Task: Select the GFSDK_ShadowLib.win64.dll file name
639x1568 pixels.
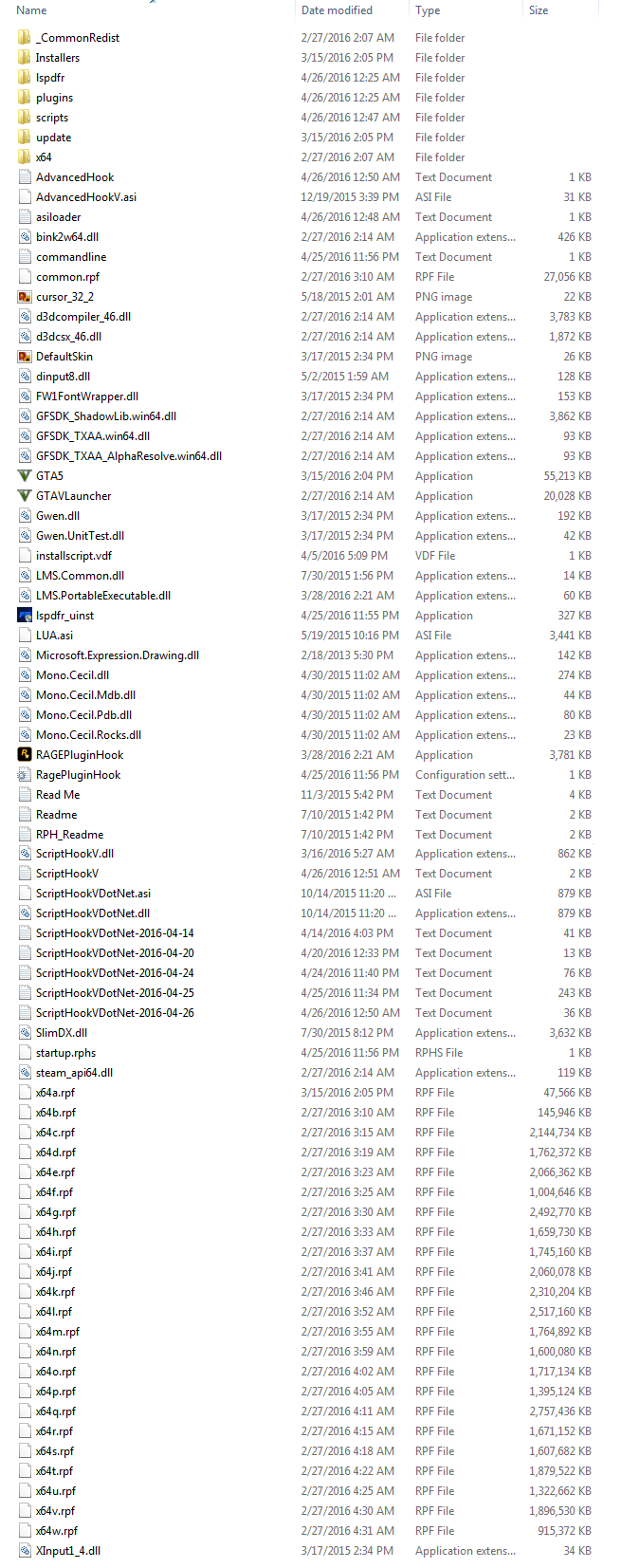Action: click(x=106, y=416)
